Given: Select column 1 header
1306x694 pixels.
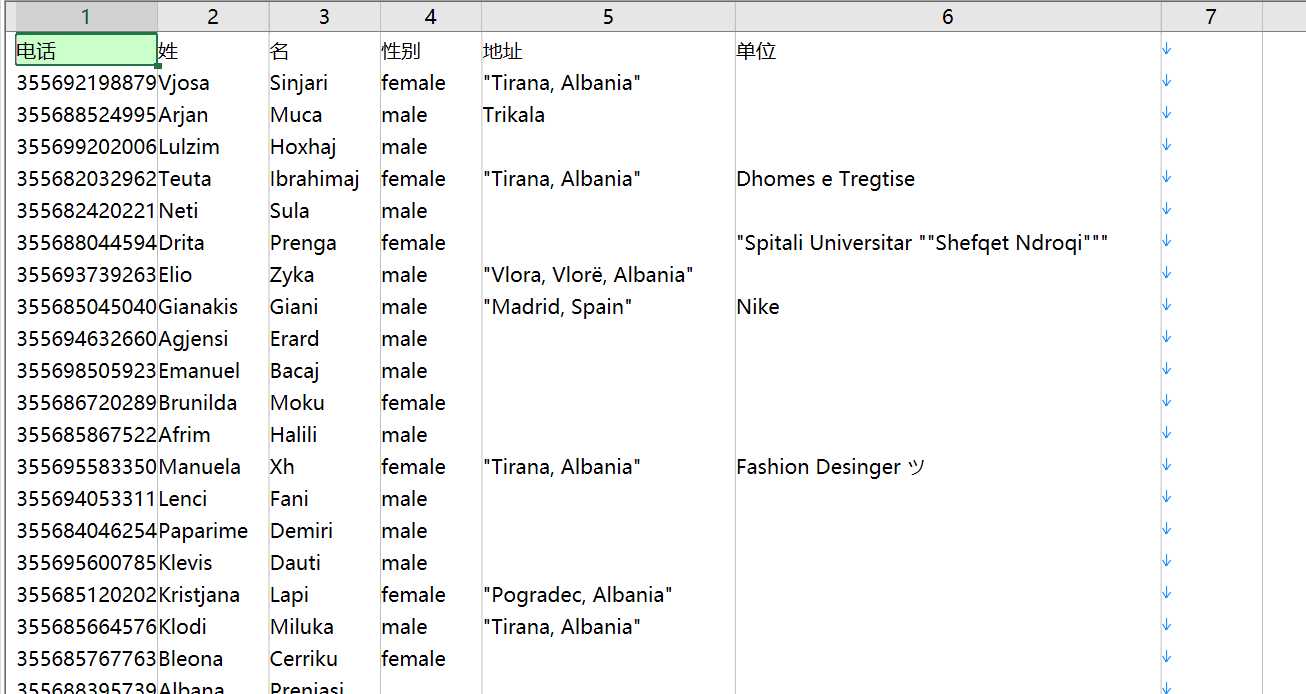Looking at the screenshot, I should point(86,16).
